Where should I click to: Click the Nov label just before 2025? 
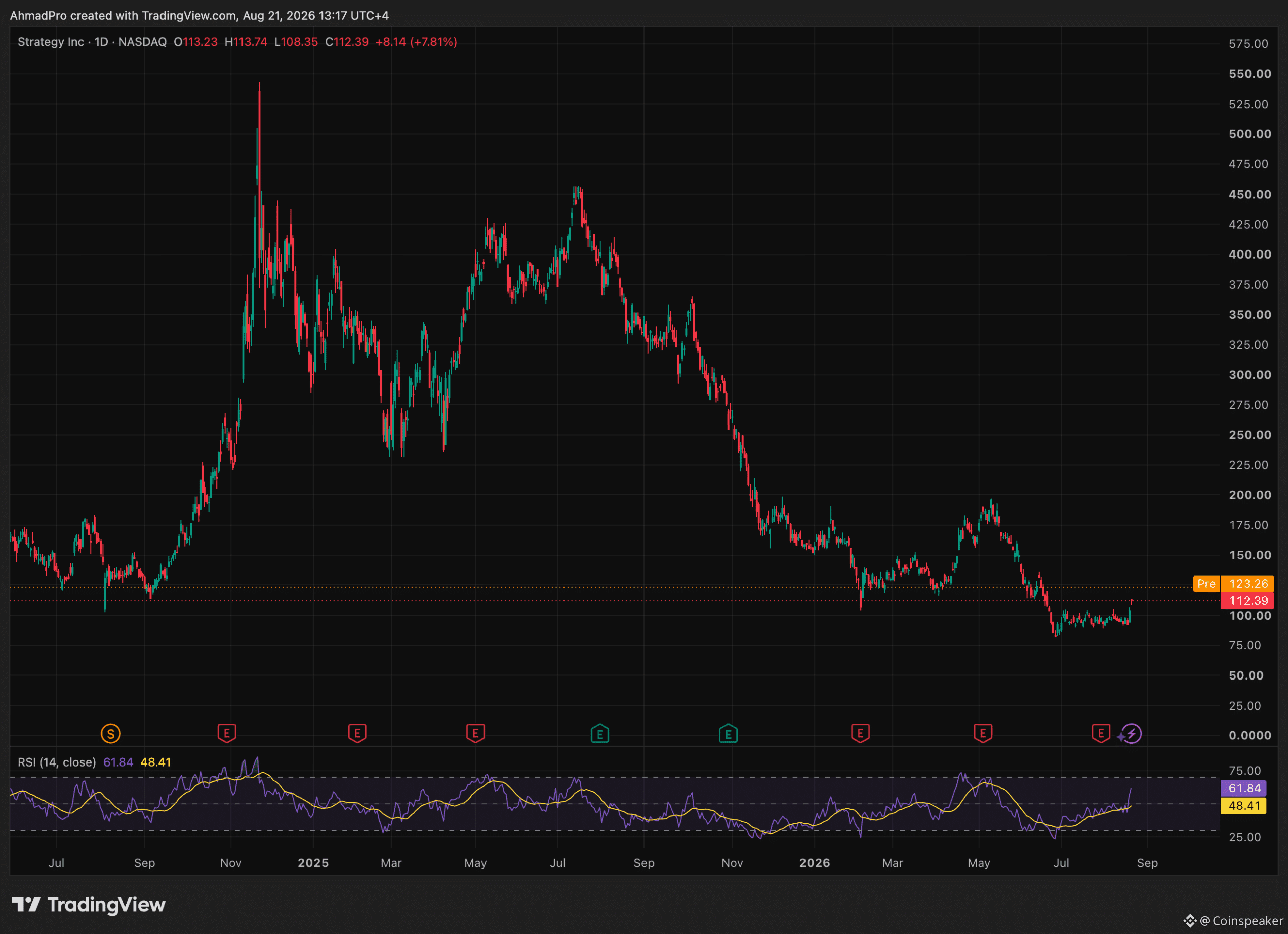[x=231, y=863]
